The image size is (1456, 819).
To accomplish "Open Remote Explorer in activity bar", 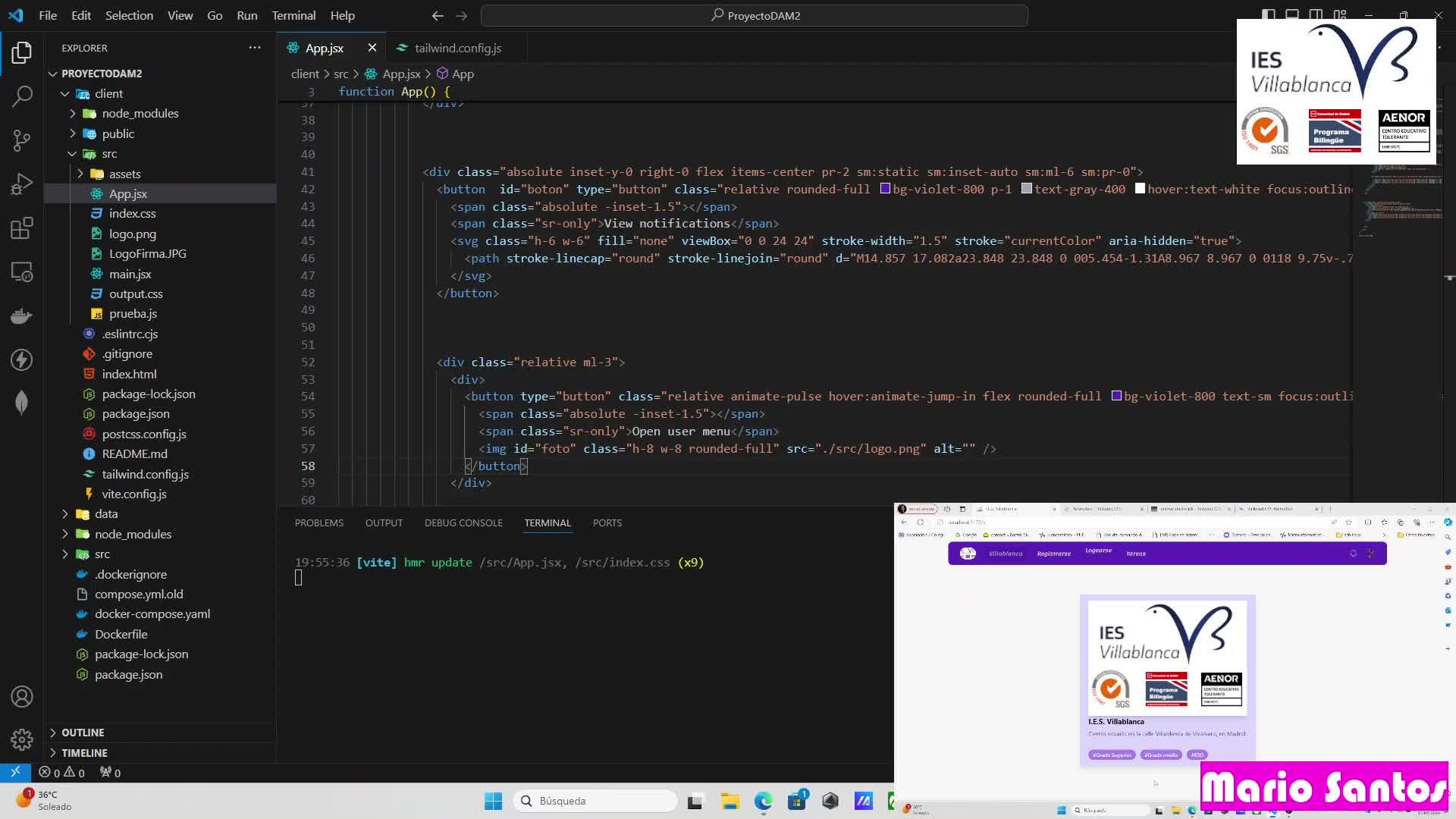I will coord(22,272).
